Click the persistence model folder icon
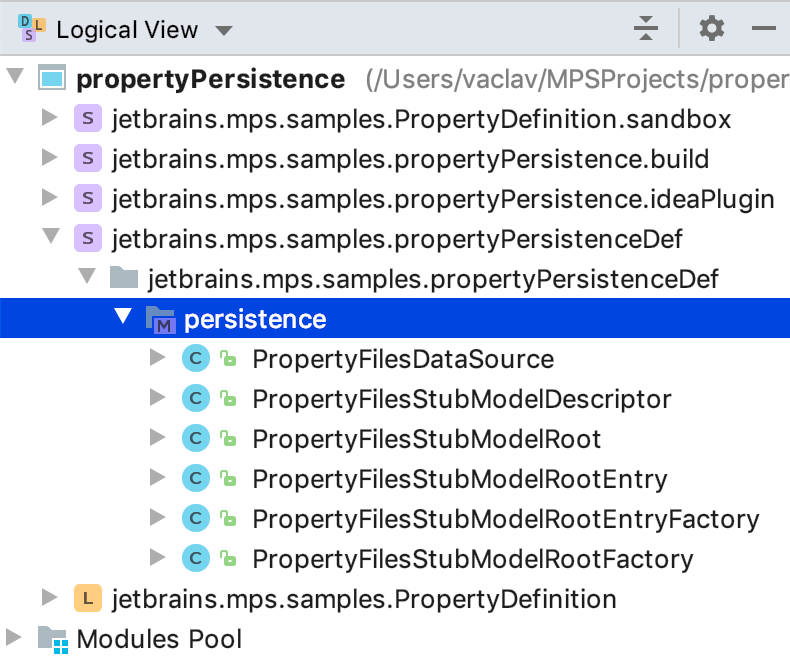The width and height of the screenshot is (790, 672). click(160, 319)
